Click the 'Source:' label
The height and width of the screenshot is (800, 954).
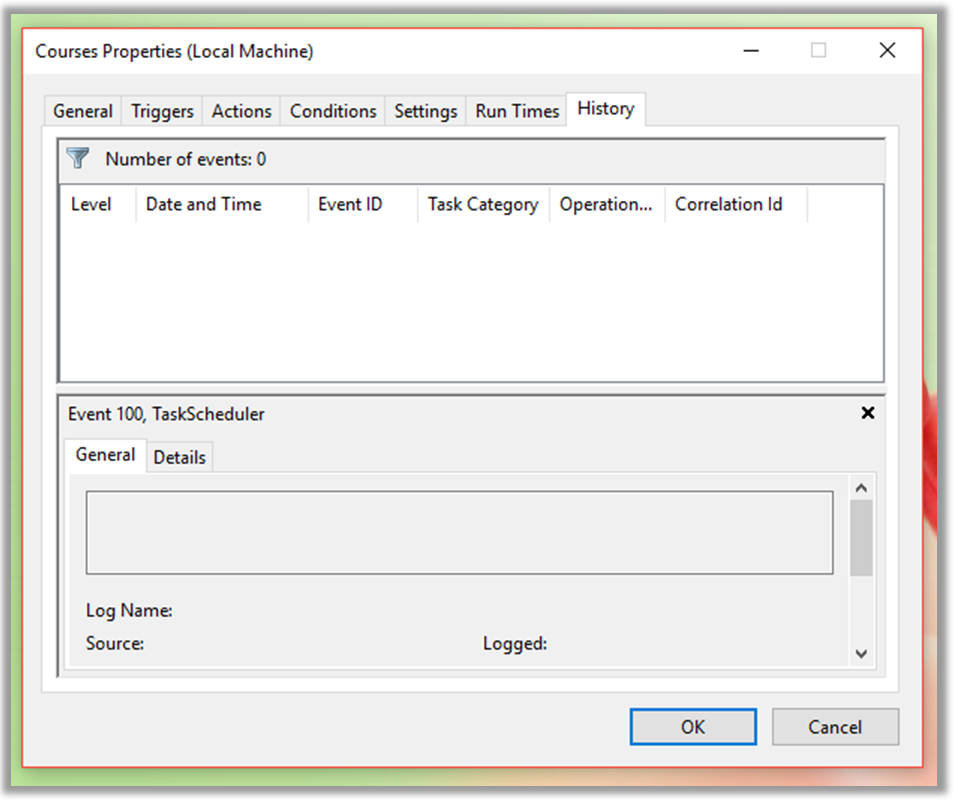tap(115, 643)
